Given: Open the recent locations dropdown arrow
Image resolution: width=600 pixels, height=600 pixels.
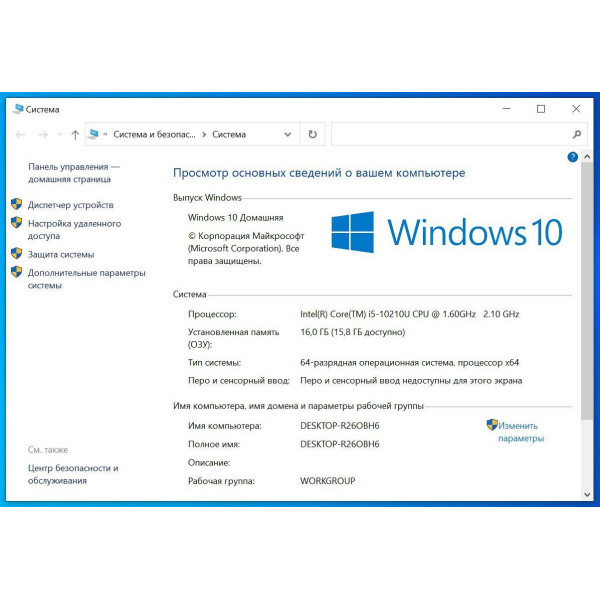Looking at the screenshot, I should [60, 135].
